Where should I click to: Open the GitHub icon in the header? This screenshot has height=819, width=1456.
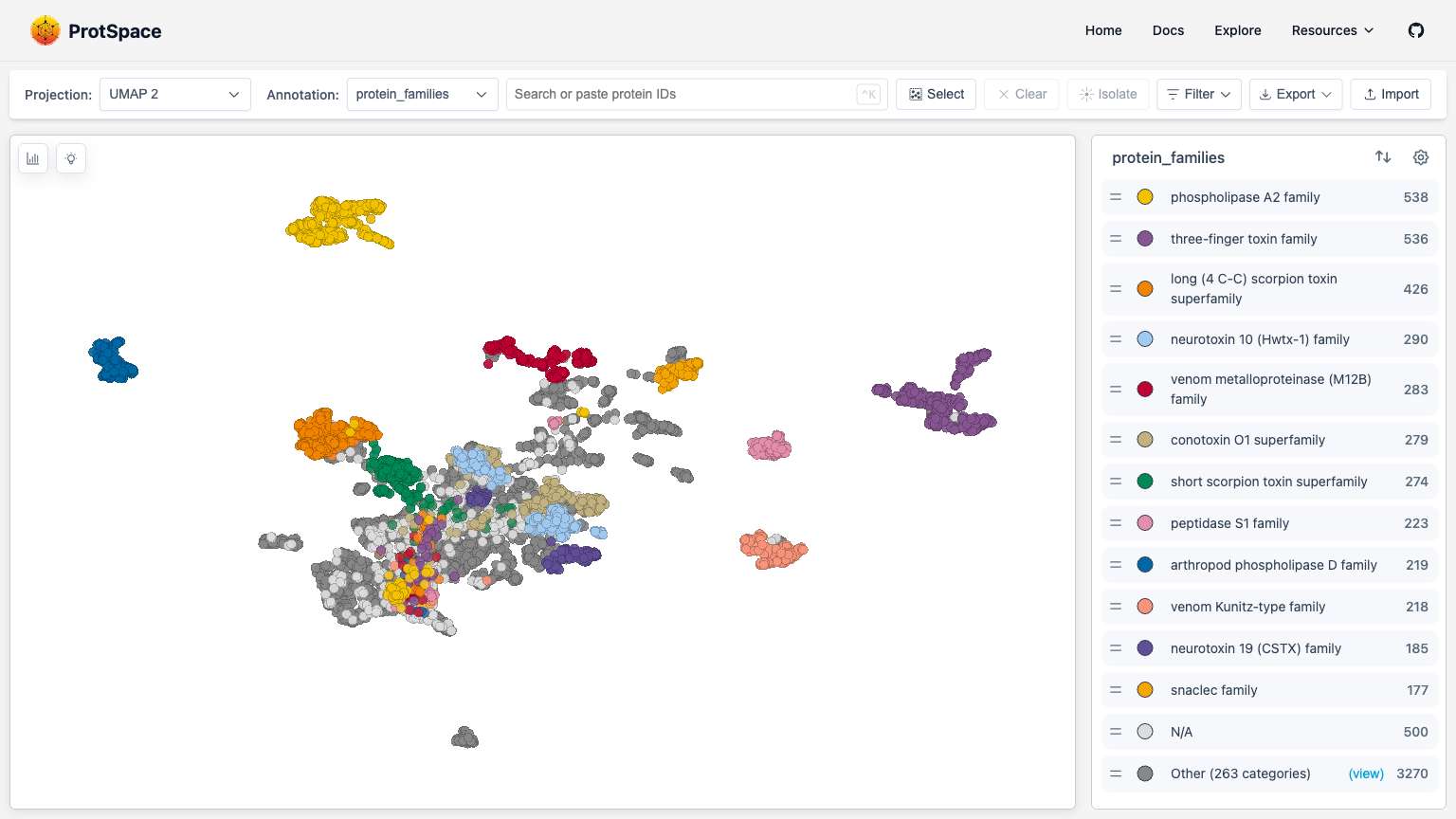click(x=1415, y=29)
